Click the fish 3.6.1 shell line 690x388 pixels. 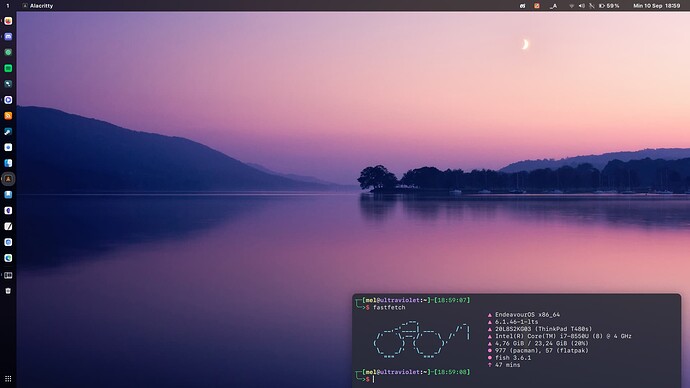[513, 358]
